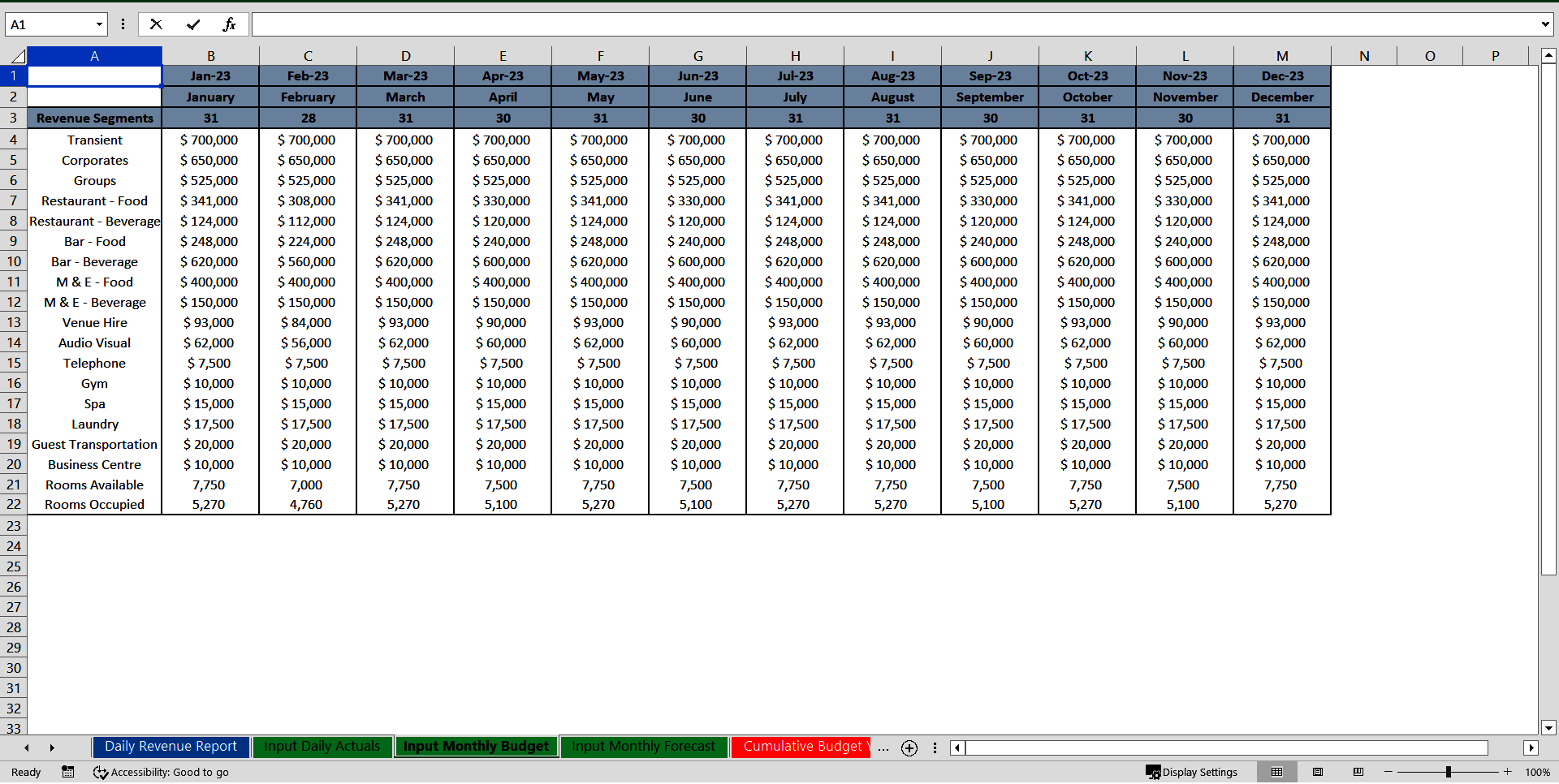Click the vertical scrollbar down arrow

click(1548, 728)
